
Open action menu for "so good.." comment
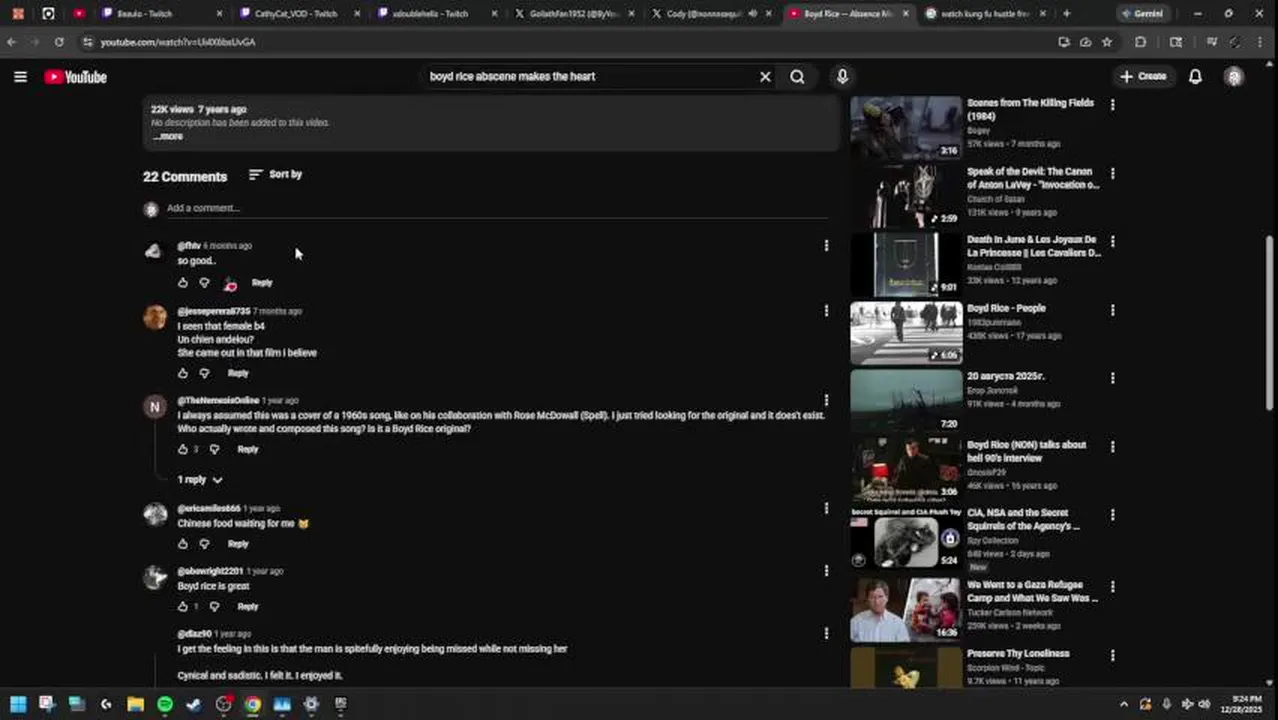pyautogui.click(x=826, y=246)
